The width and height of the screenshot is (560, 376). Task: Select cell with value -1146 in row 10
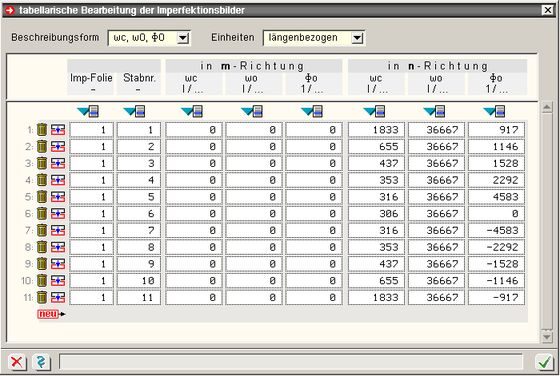[496, 281]
